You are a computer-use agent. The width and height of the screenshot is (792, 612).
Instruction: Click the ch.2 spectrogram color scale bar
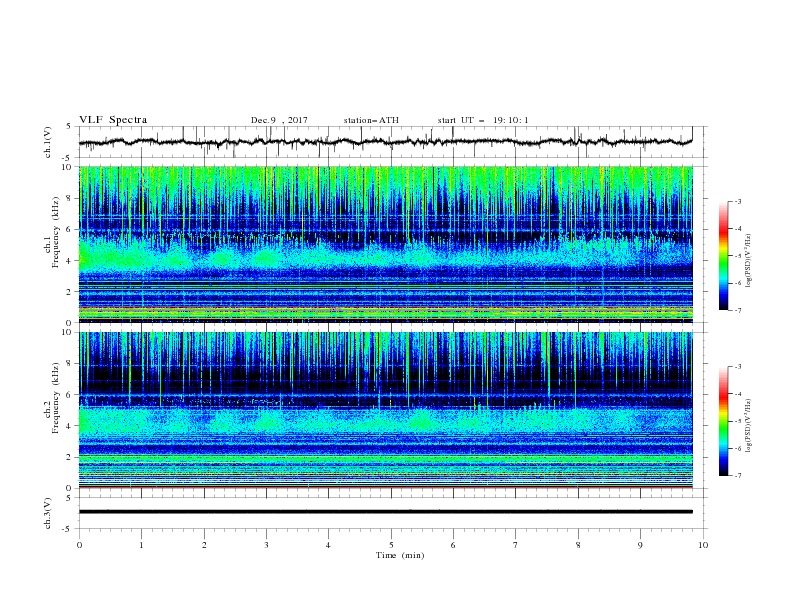[x=723, y=421]
